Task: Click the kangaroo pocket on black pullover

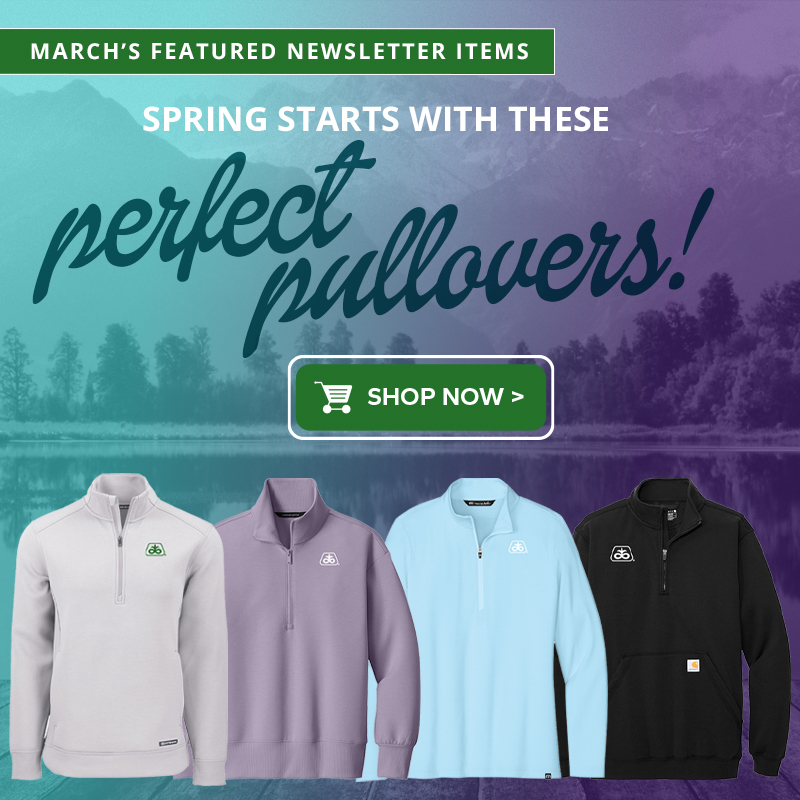Action: 674,700
